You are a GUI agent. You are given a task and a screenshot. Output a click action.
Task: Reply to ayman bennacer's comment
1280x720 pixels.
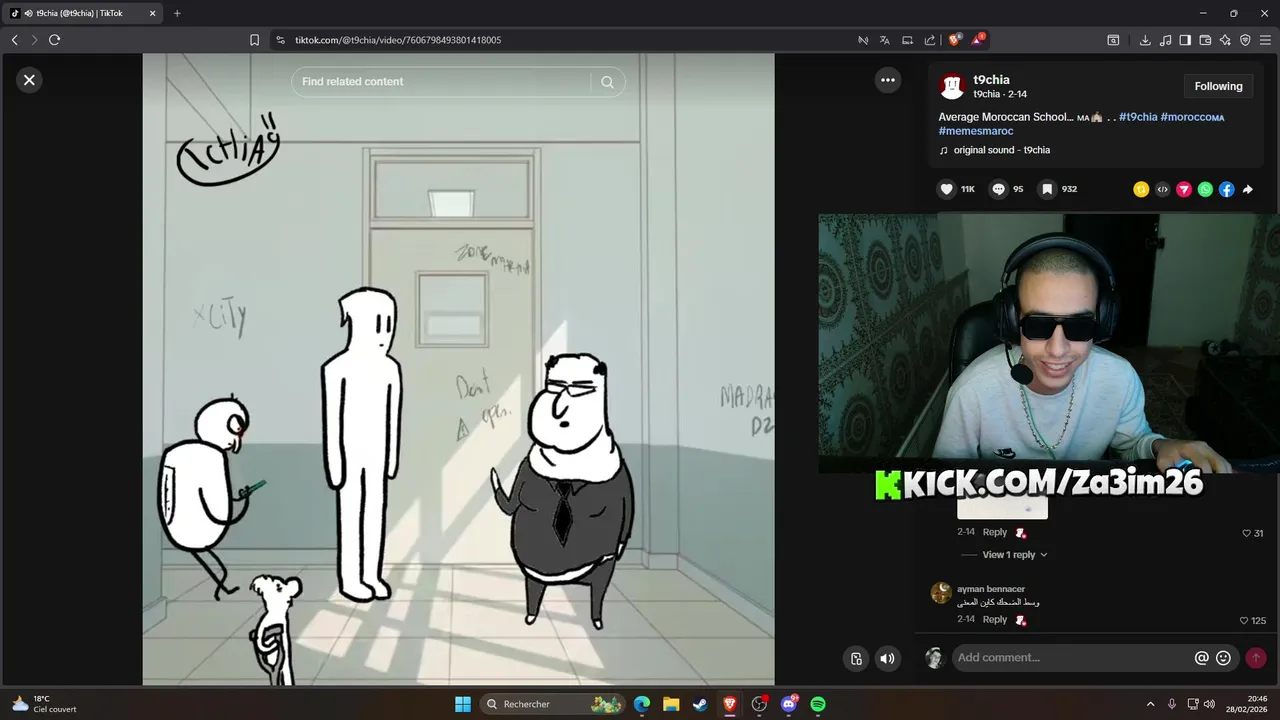pyautogui.click(x=995, y=620)
